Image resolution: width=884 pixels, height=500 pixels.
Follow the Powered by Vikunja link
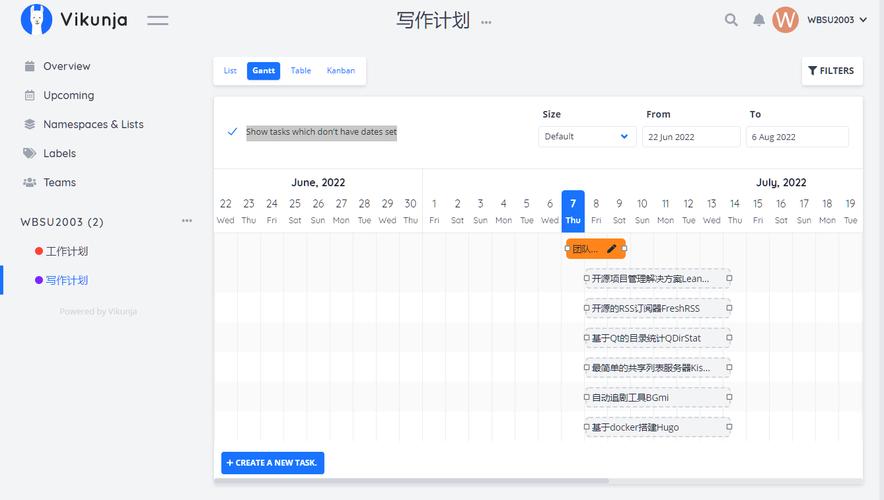point(98,311)
